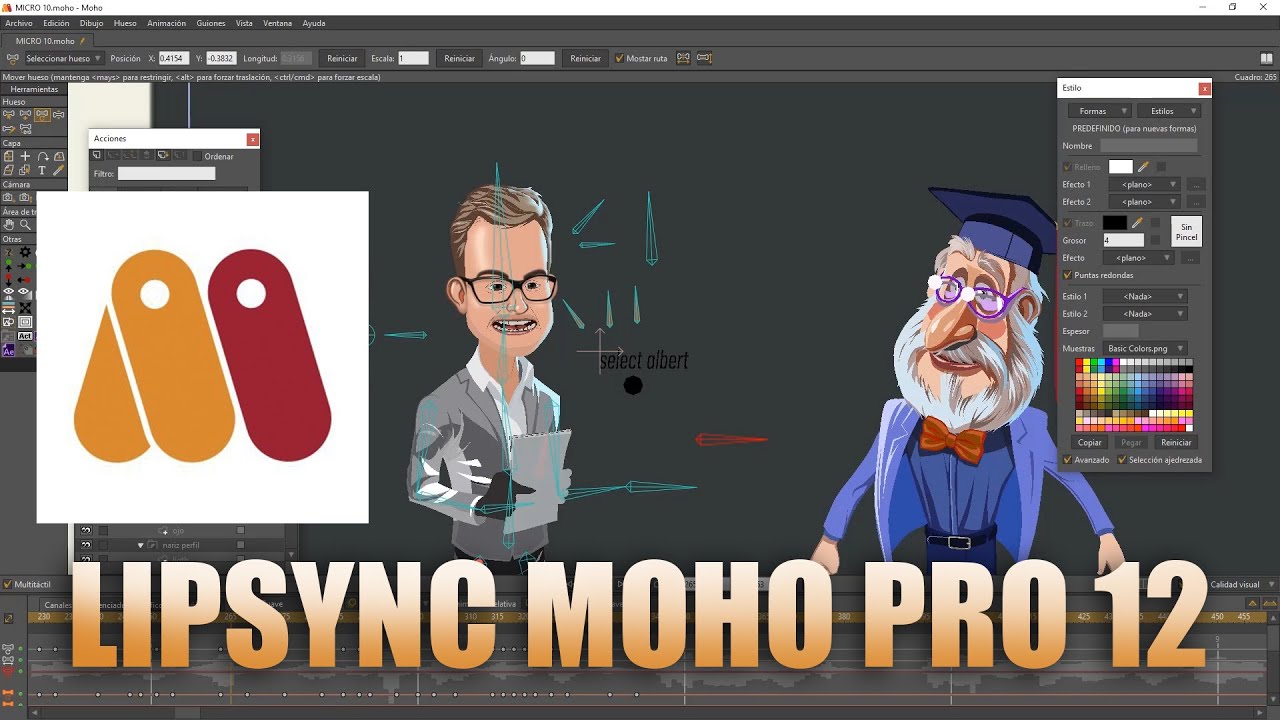Click the white Relleno fill color swatch

pos(1121,167)
